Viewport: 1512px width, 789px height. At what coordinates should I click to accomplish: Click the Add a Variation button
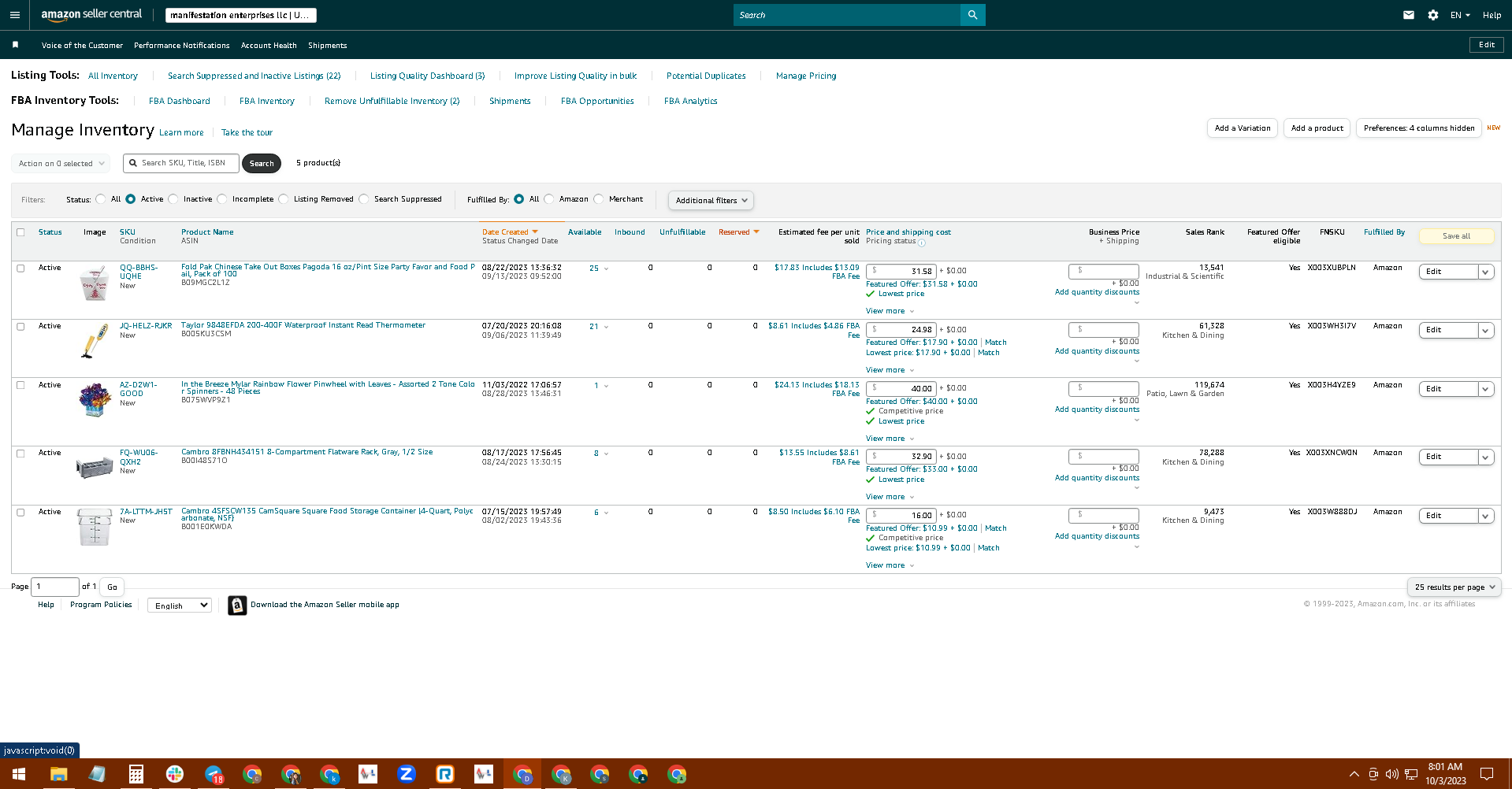[x=1243, y=128]
